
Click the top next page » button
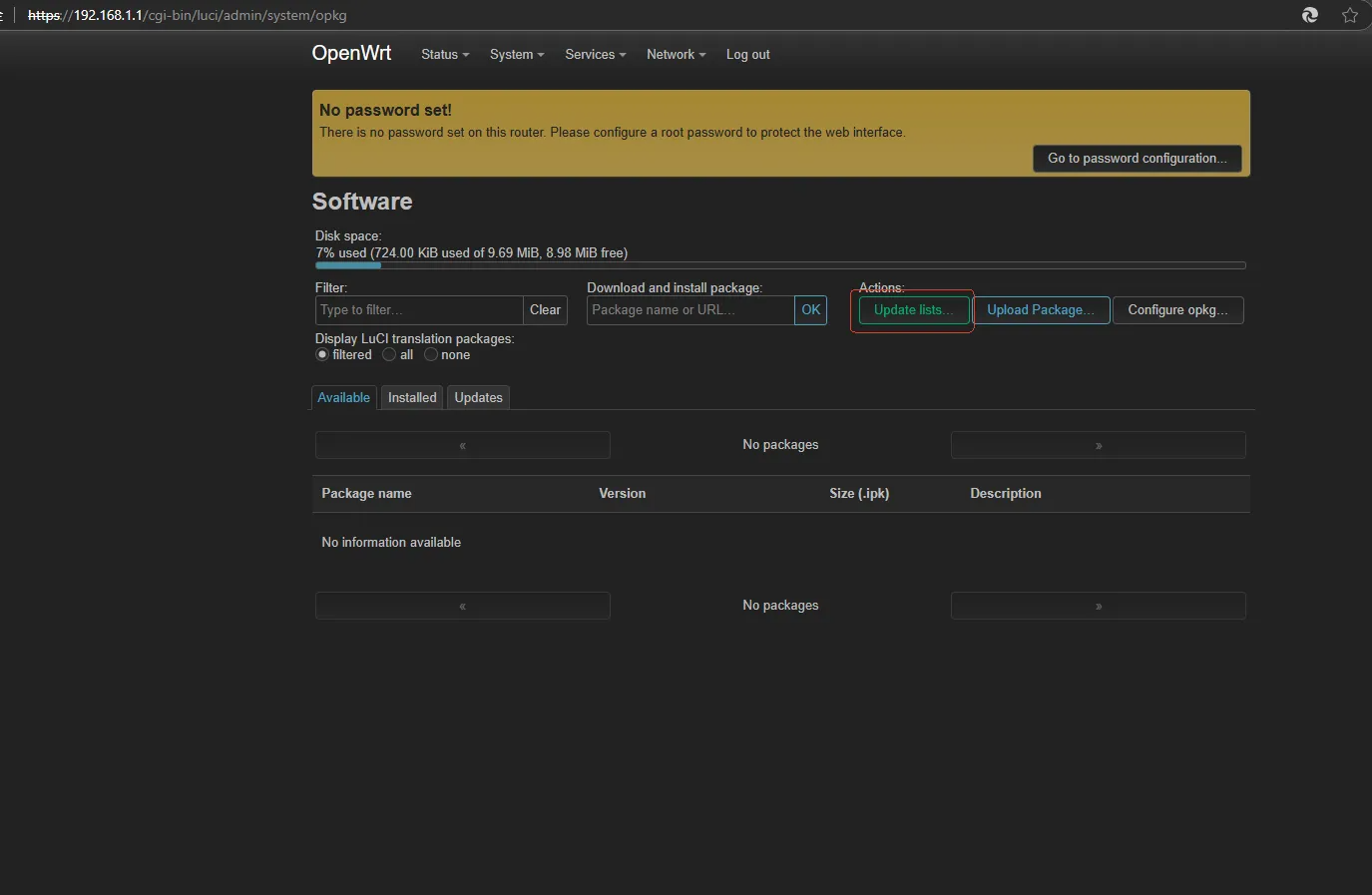[x=1099, y=445]
